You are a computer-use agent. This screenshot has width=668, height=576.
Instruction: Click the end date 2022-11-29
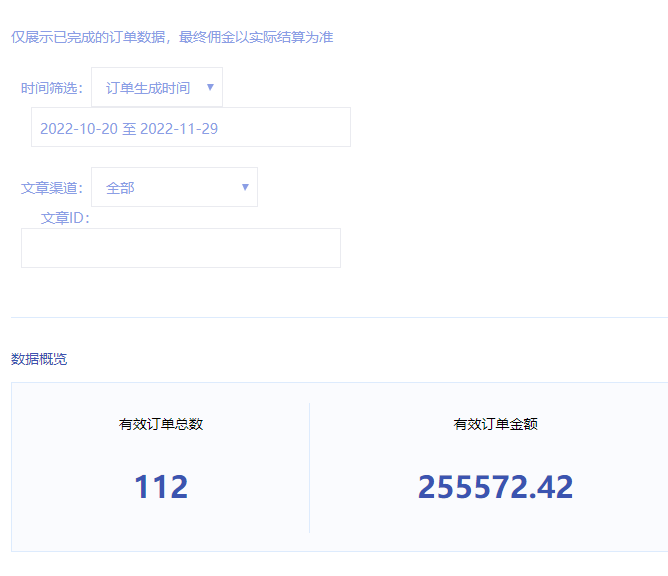tap(179, 129)
